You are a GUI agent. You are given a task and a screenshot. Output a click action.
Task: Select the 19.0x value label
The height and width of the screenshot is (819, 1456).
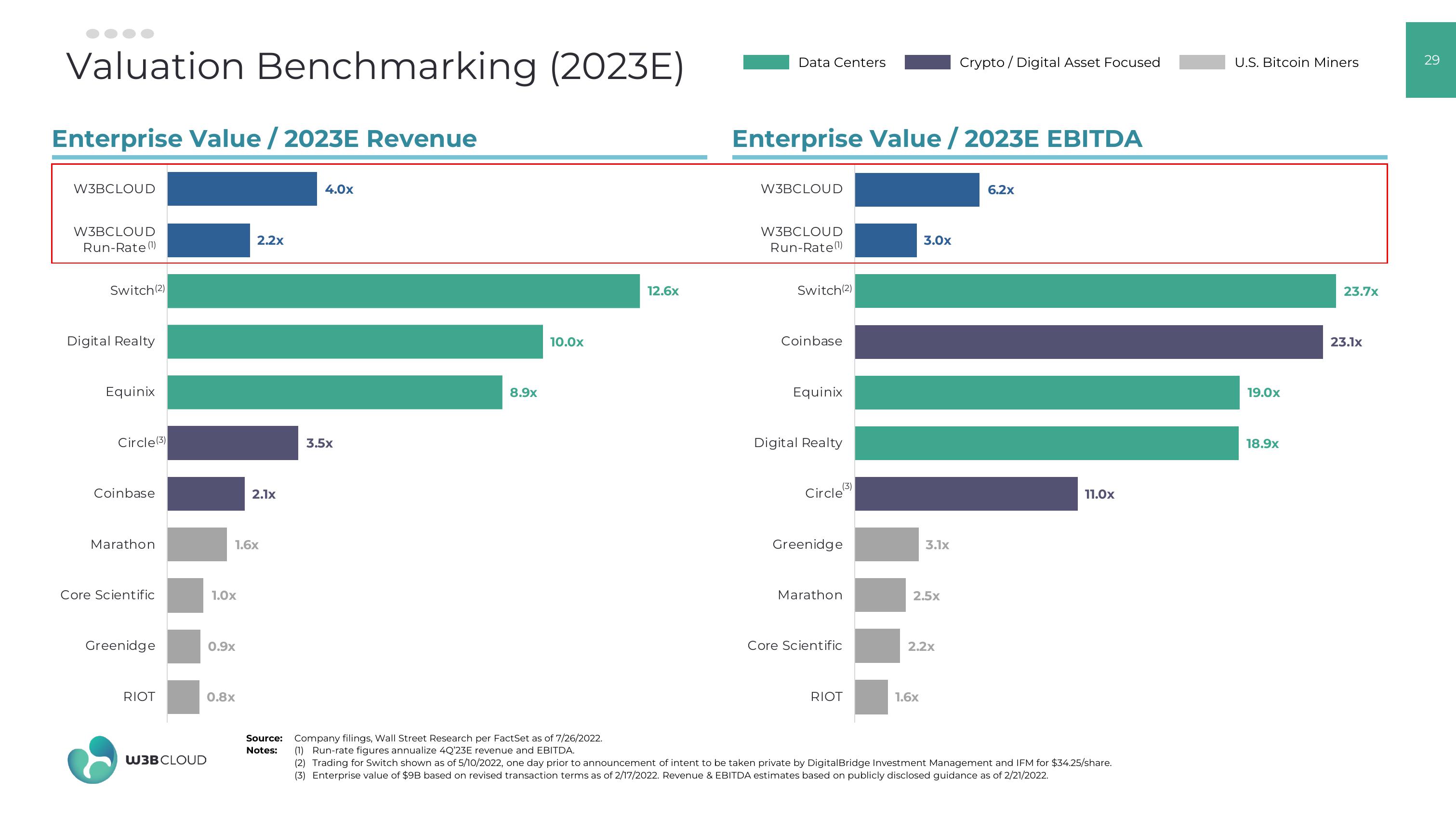tap(1263, 392)
